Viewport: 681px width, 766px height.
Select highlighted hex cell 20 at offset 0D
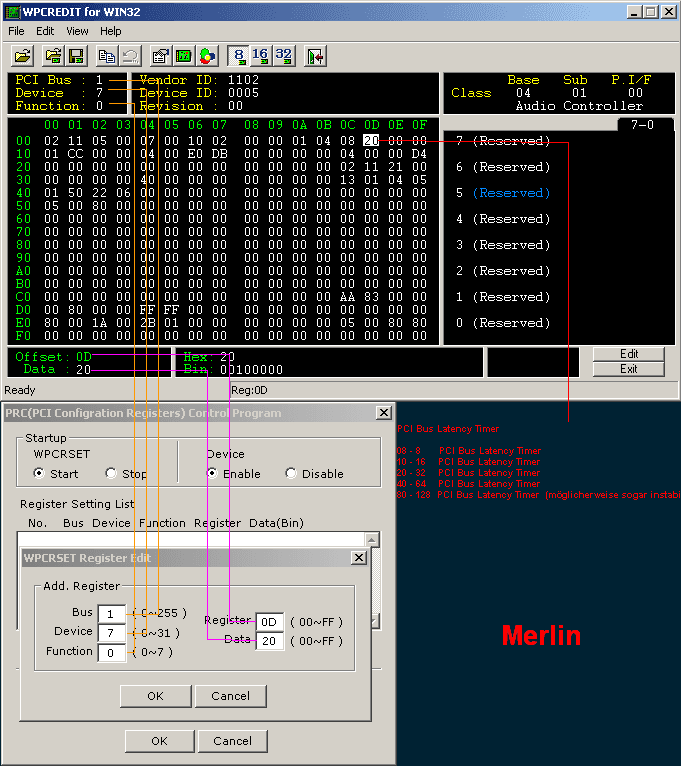(371, 141)
